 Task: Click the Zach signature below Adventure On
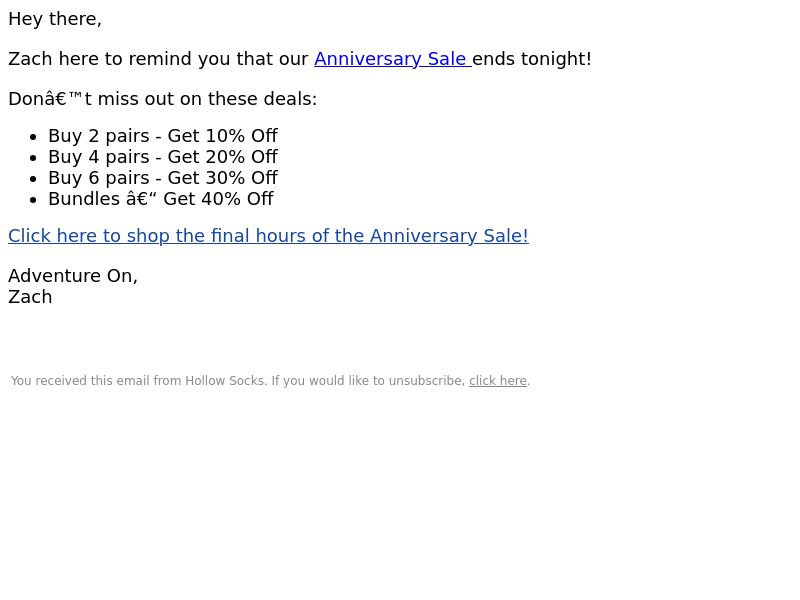(x=30, y=297)
